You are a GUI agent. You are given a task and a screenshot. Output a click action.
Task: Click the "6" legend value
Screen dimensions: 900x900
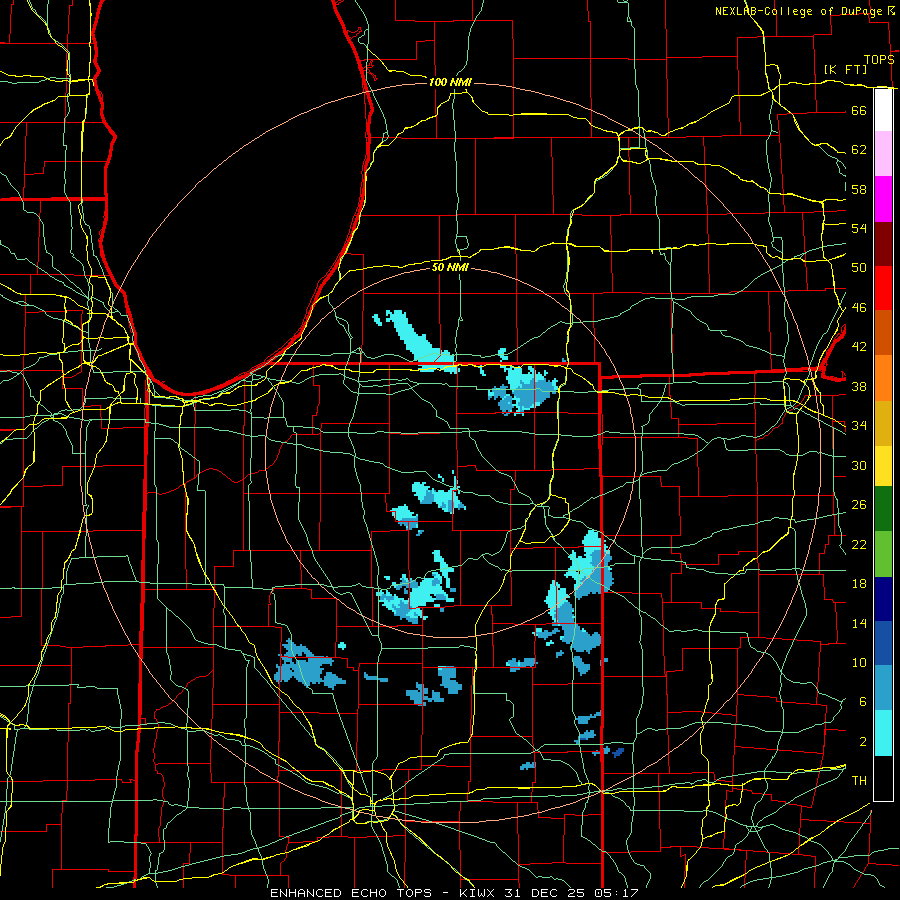pyautogui.click(x=862, y=702)
